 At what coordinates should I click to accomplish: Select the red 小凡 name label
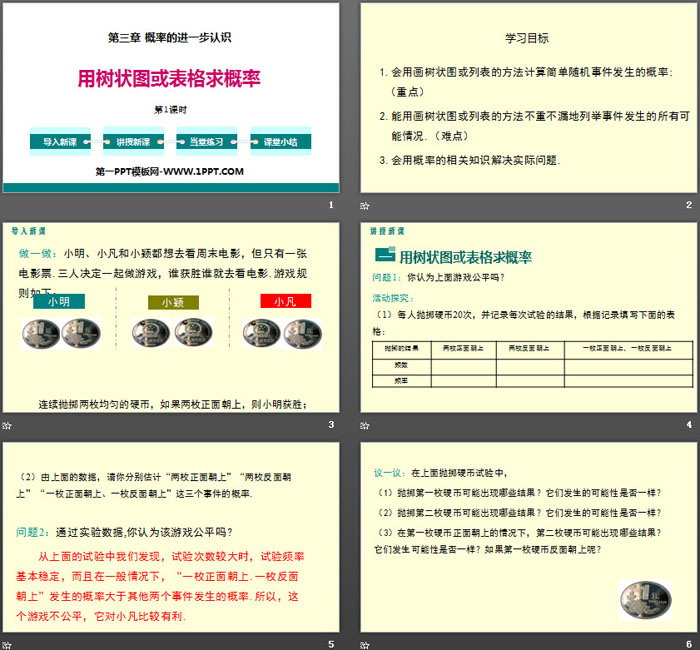[282, 301]
